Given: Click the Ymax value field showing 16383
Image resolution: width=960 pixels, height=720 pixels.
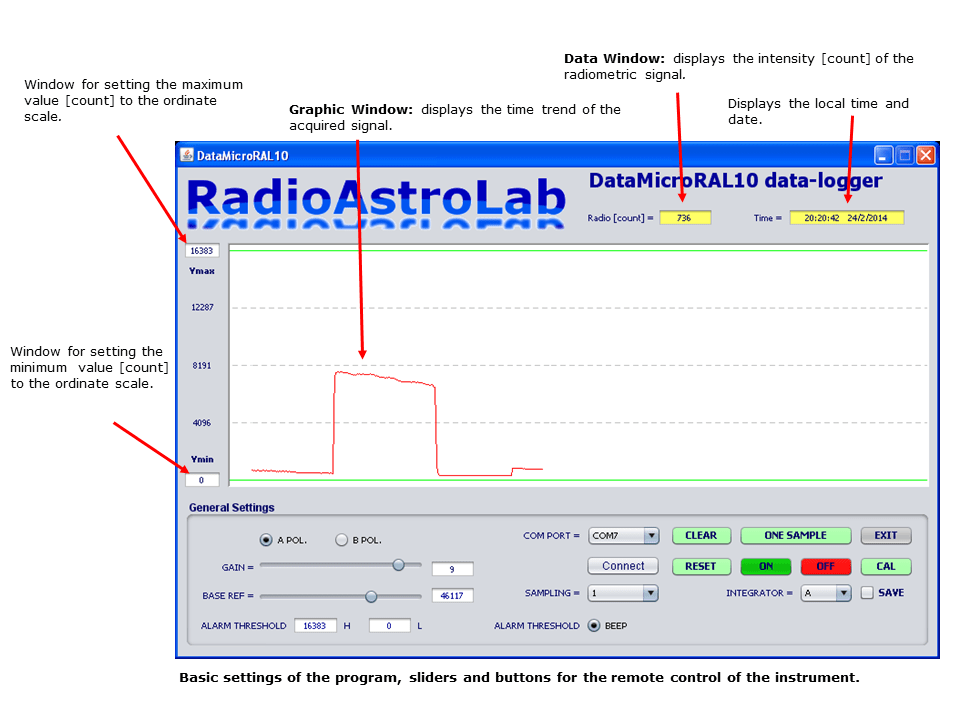Looking at the screenshot, I should [x=202, y=250].
